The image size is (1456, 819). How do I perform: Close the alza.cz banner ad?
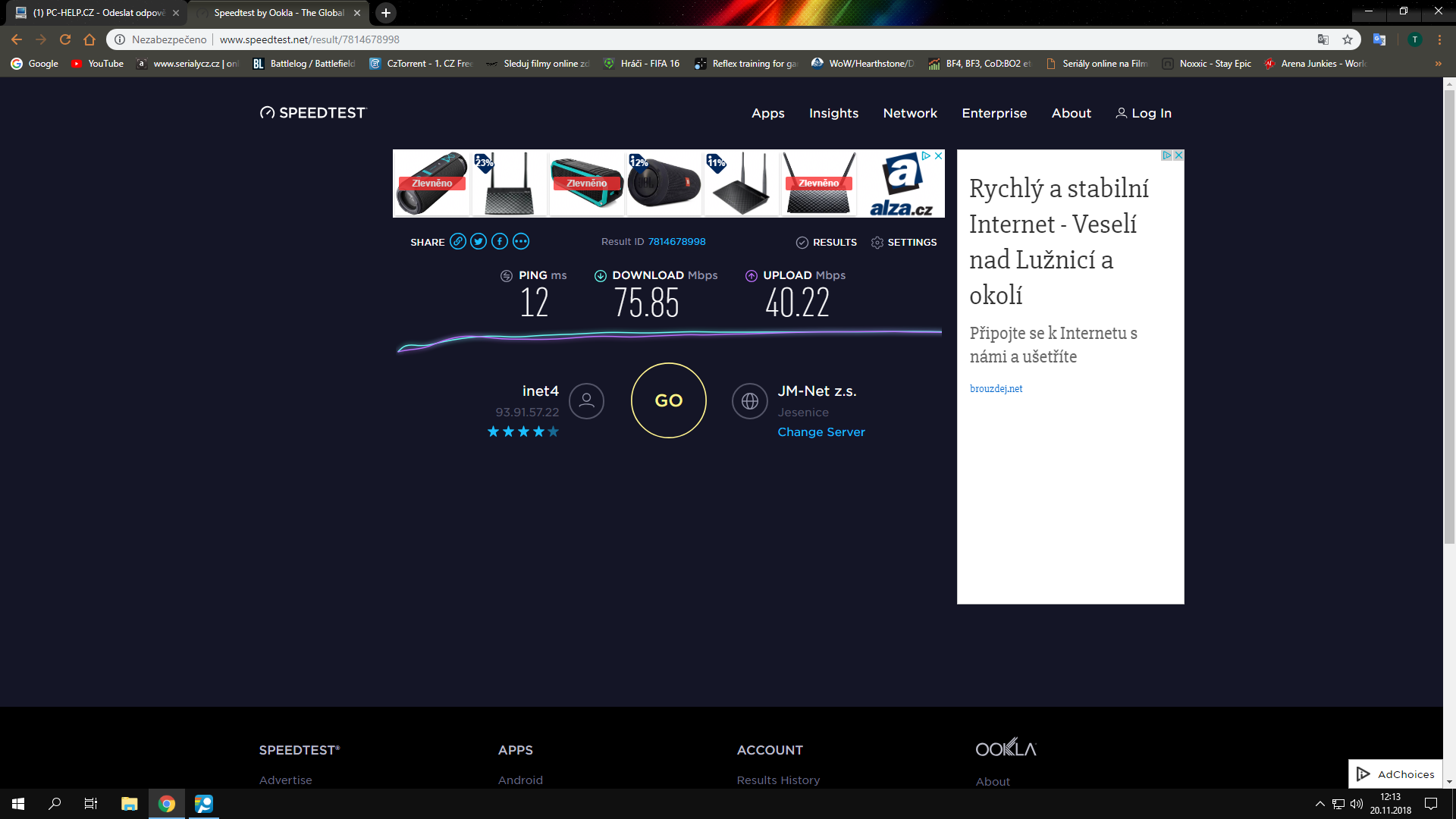tap(938, 155)
